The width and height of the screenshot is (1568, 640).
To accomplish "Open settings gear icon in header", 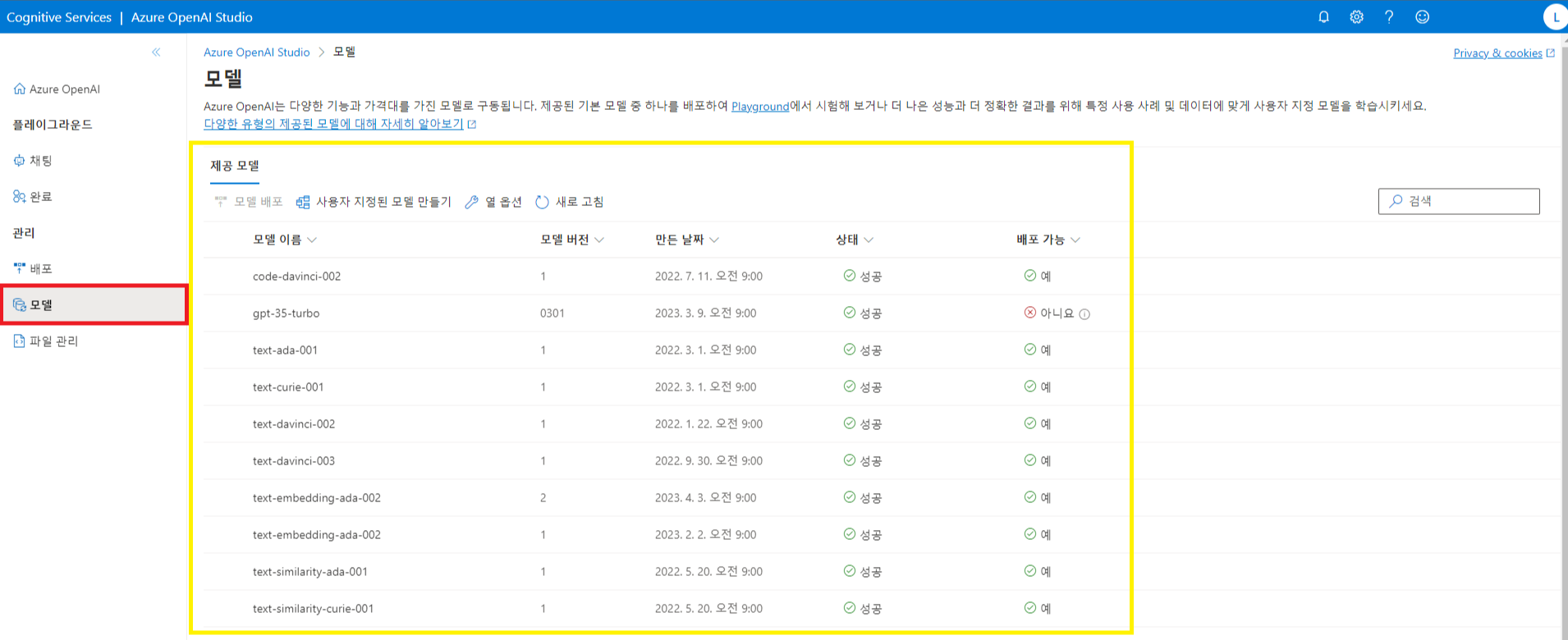I will (1356, 16).
